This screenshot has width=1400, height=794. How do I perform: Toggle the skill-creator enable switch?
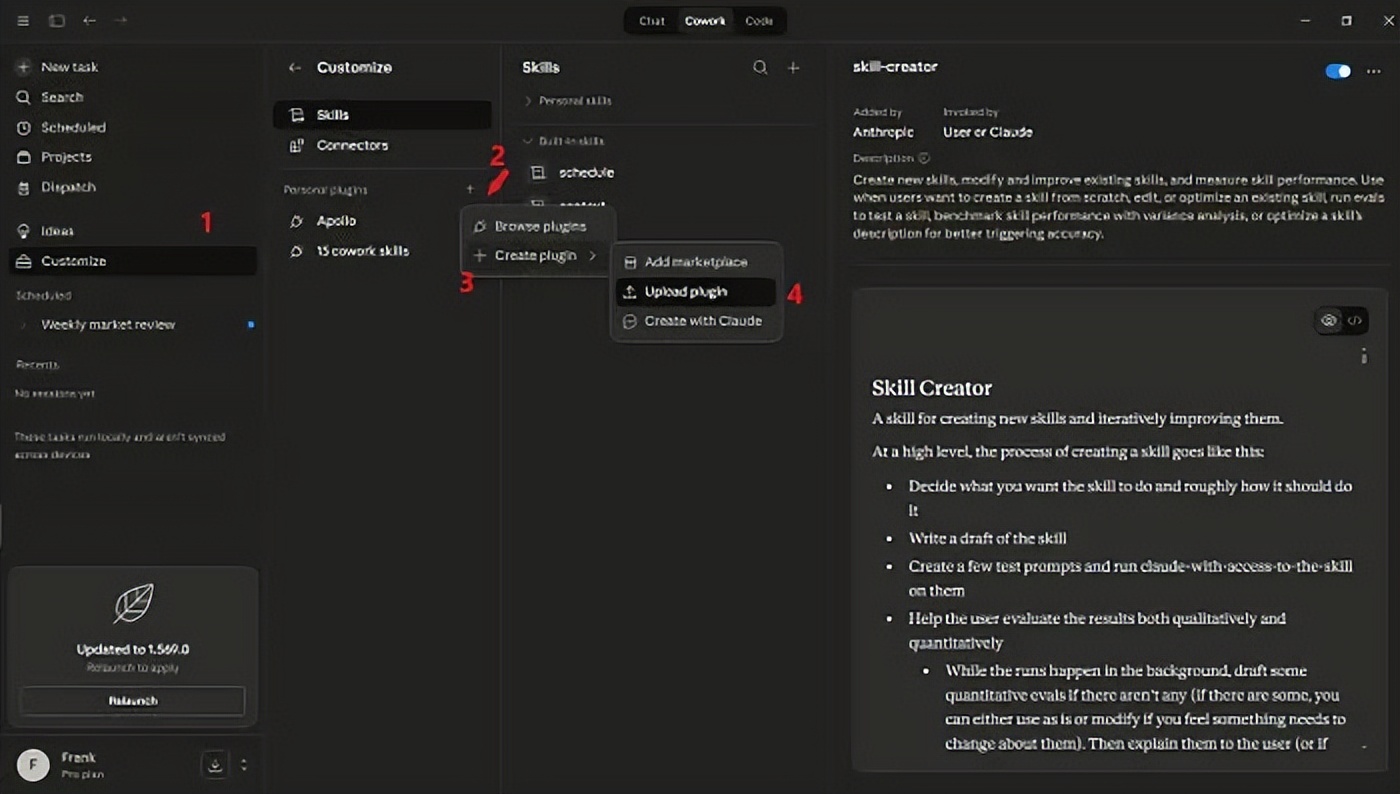1337,71
